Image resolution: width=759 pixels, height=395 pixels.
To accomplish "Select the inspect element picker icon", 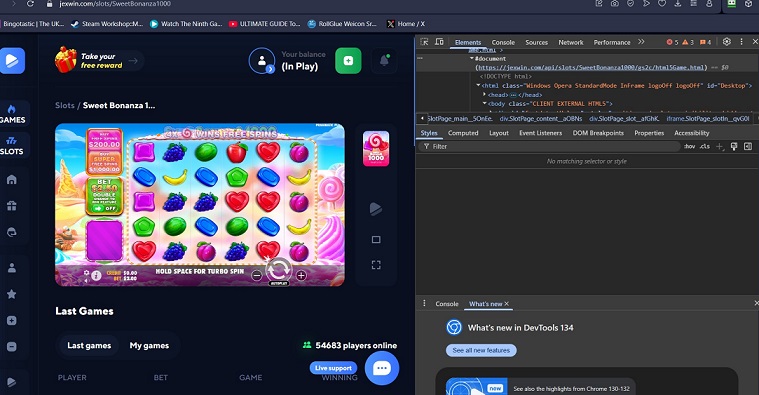I will (425, 42).
